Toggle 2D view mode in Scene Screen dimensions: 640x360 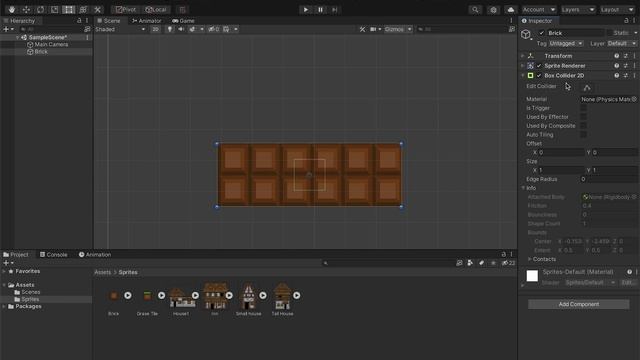156,29
